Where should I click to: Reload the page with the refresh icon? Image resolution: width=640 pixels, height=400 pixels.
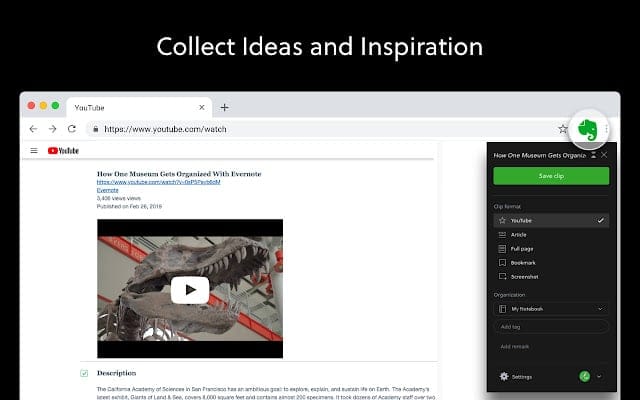click(72, 129)
